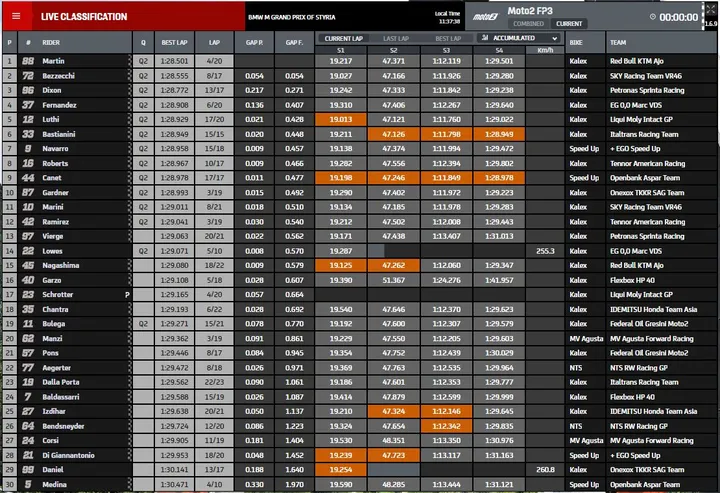Expand the Martin row options handle
Image resolution: width=720 pixels, height=493 pixels.
tap(129, 61)
